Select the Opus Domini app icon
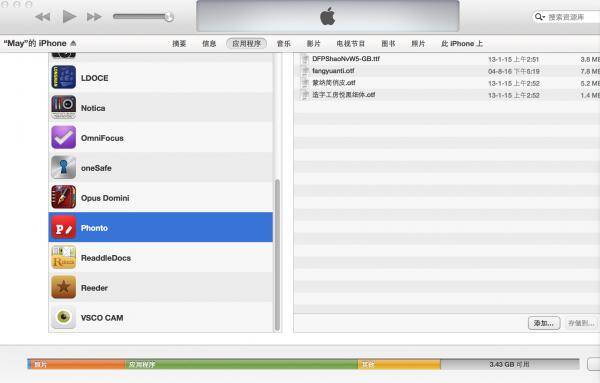 pyautogui.click(x=64, y=197)
